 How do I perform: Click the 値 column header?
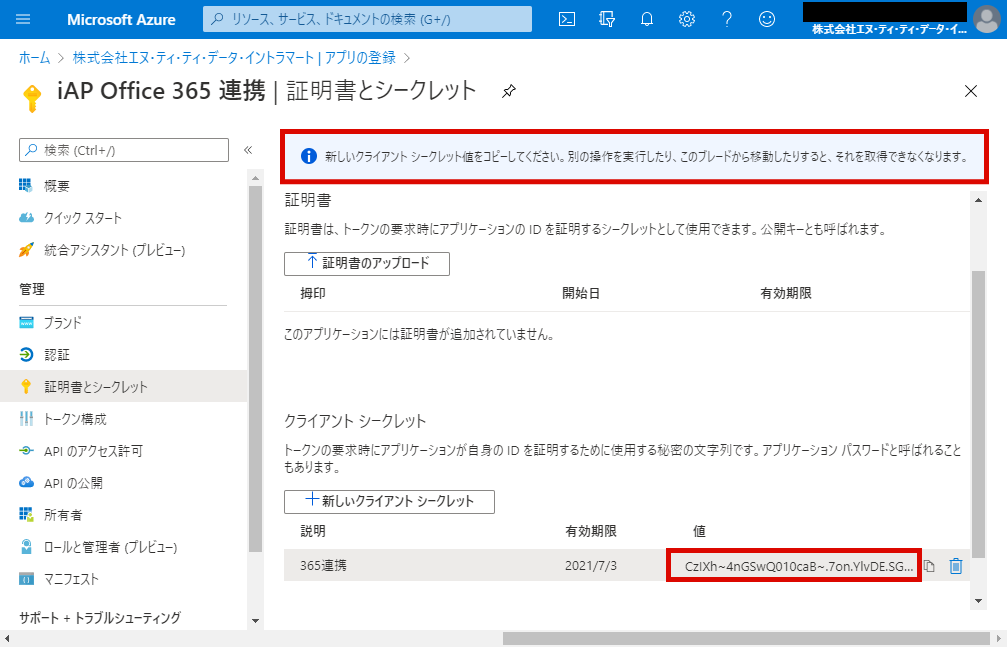coord(699,531)
